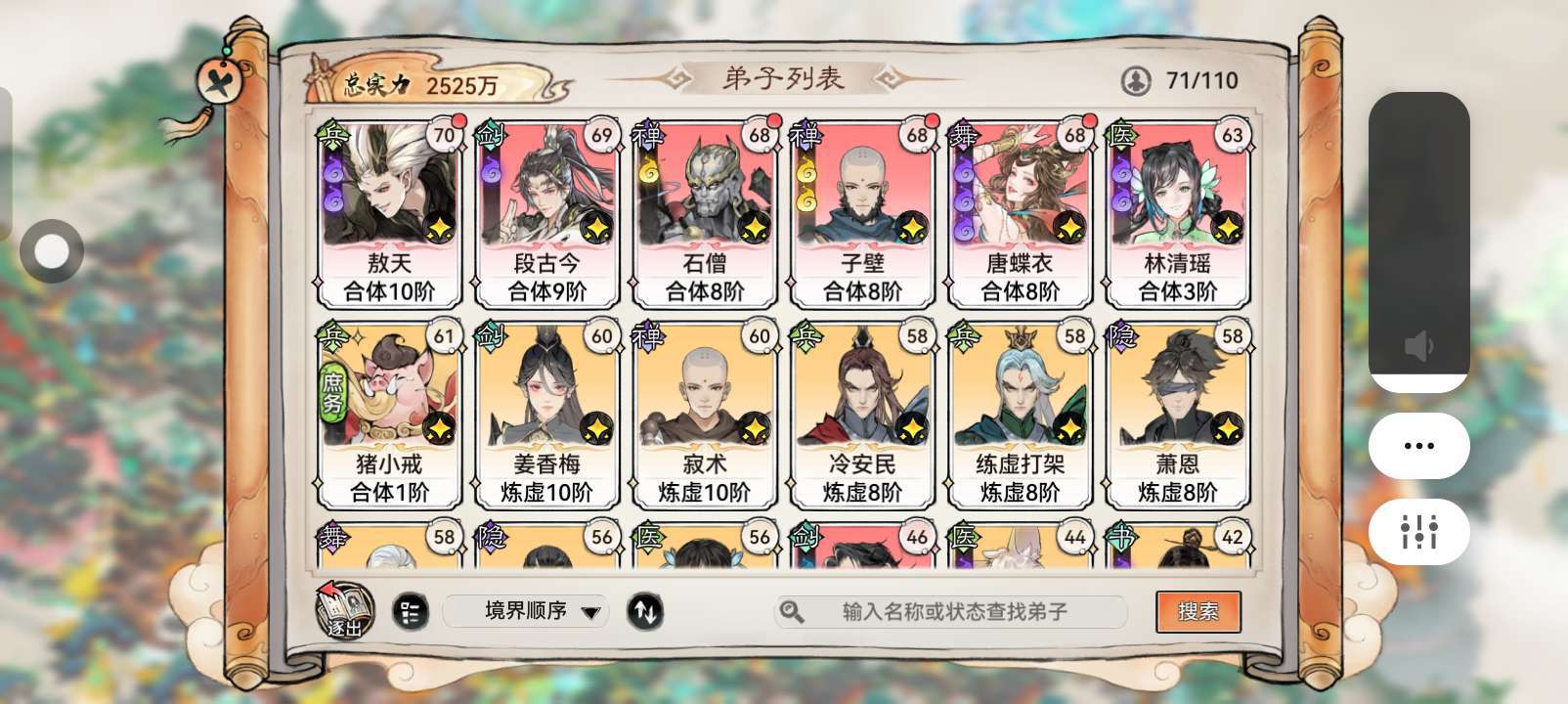Click the volume slider bar
The width and height of the screenshot is (1568, 704).
click(1418, 242)
